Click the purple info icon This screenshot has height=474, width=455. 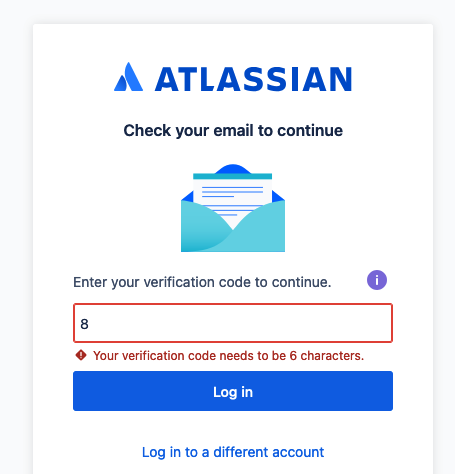point(377,280)
